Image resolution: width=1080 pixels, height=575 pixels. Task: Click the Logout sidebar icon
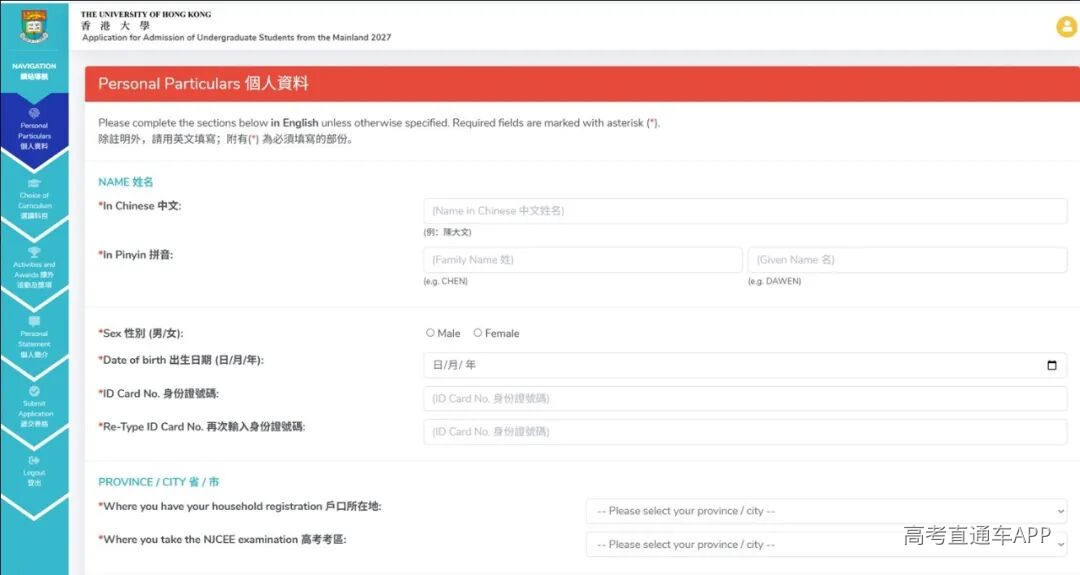[34, 460]
